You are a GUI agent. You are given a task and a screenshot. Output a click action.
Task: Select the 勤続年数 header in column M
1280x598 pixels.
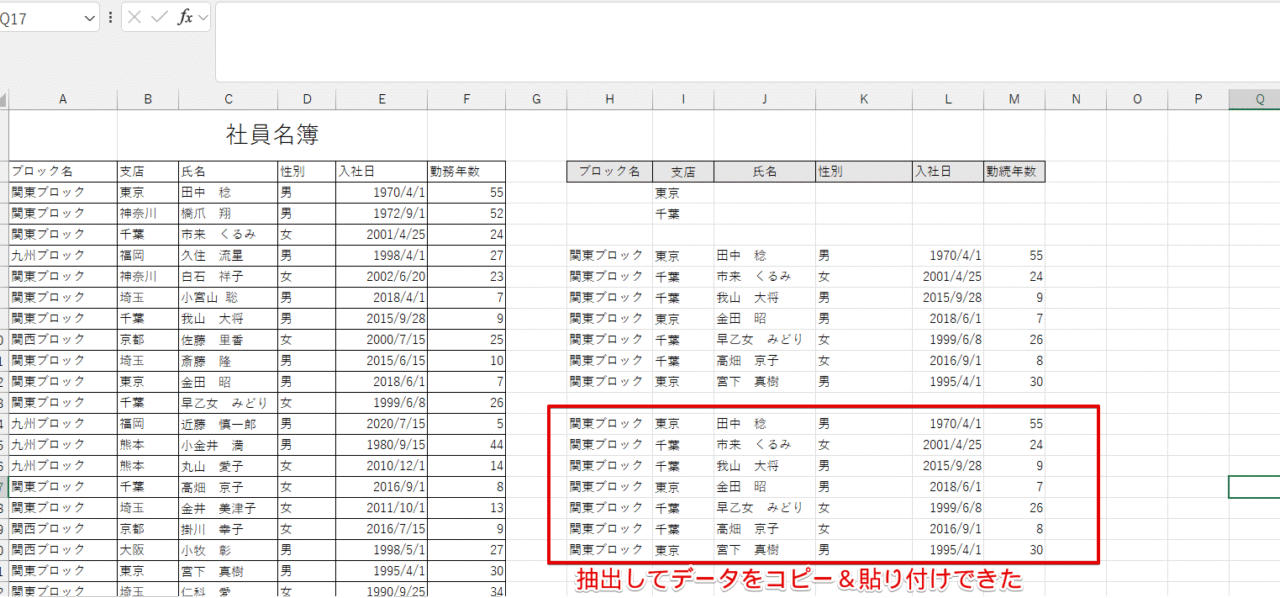[1013, 172]
